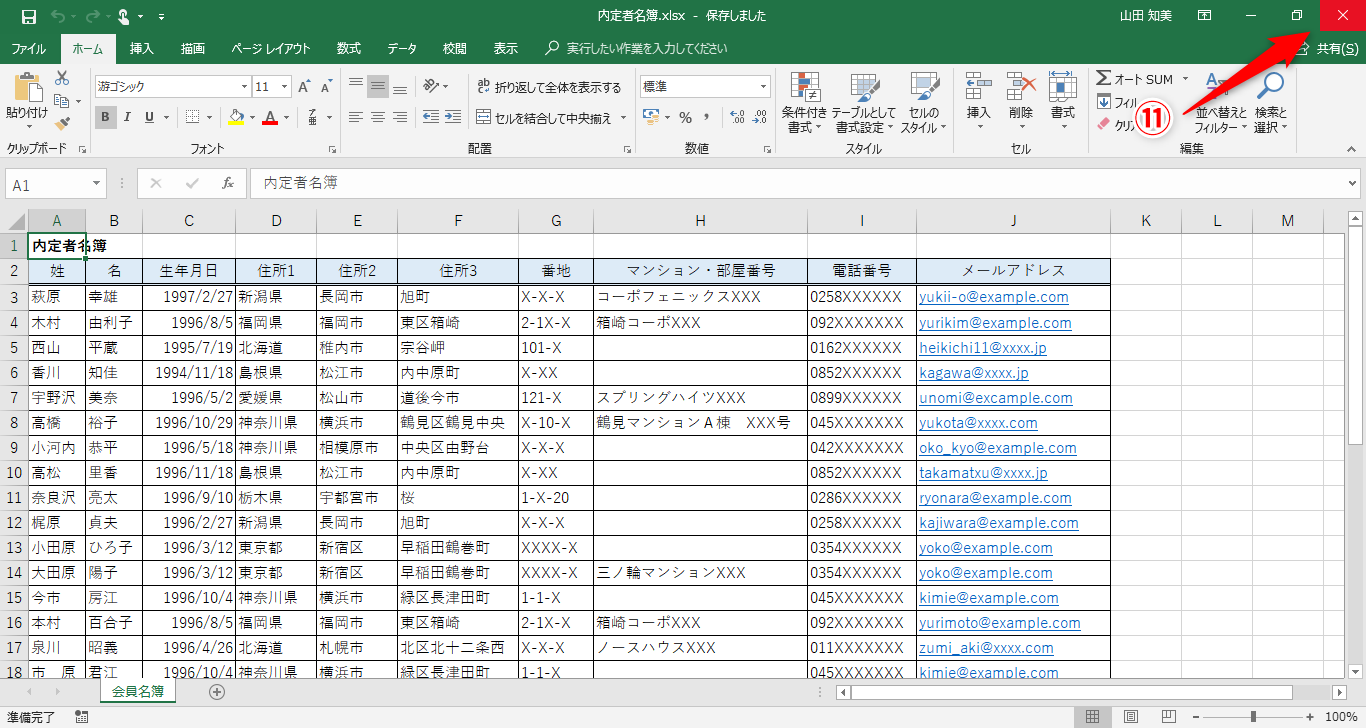
Task: Apply comma style number format
Action: coord(708,117)
